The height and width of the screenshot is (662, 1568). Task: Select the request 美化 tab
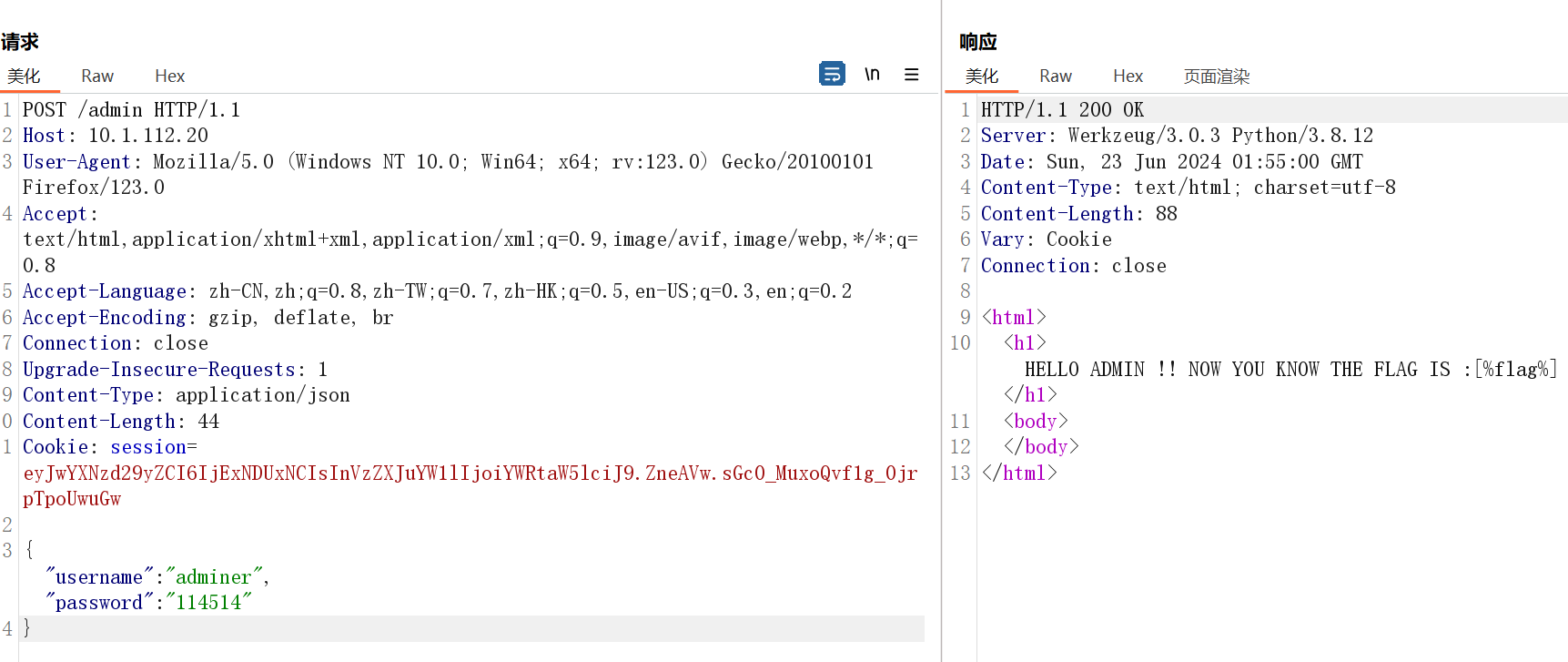25,76
